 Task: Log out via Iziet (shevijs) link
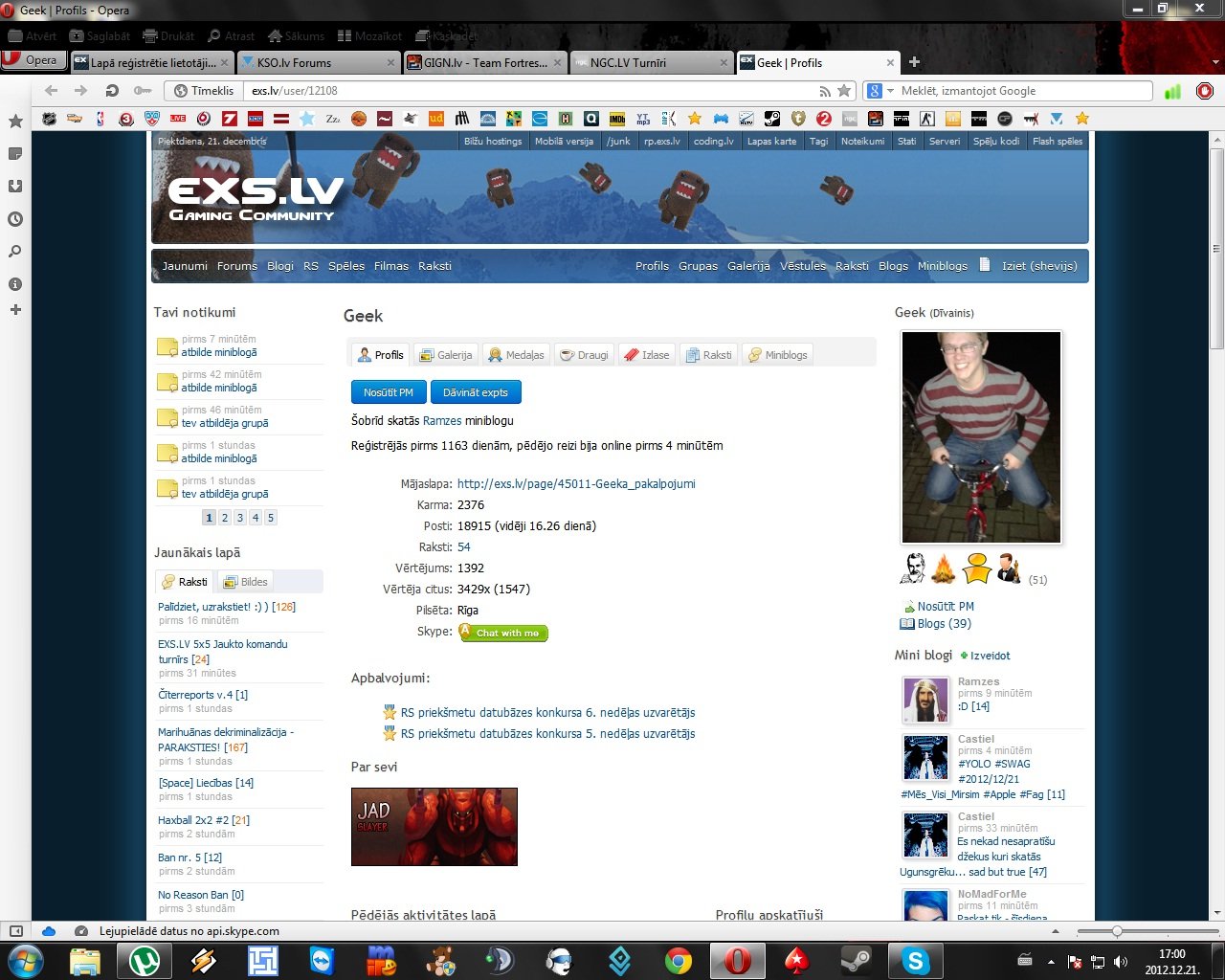pos(1039,266)
